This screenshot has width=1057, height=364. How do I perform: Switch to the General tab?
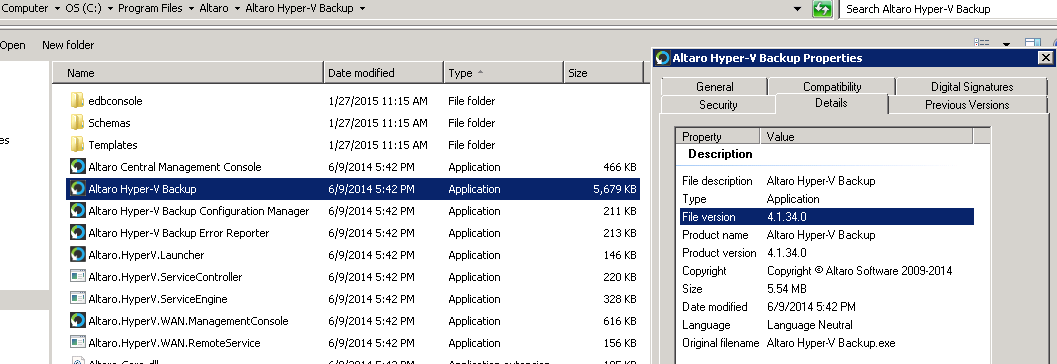715,86
